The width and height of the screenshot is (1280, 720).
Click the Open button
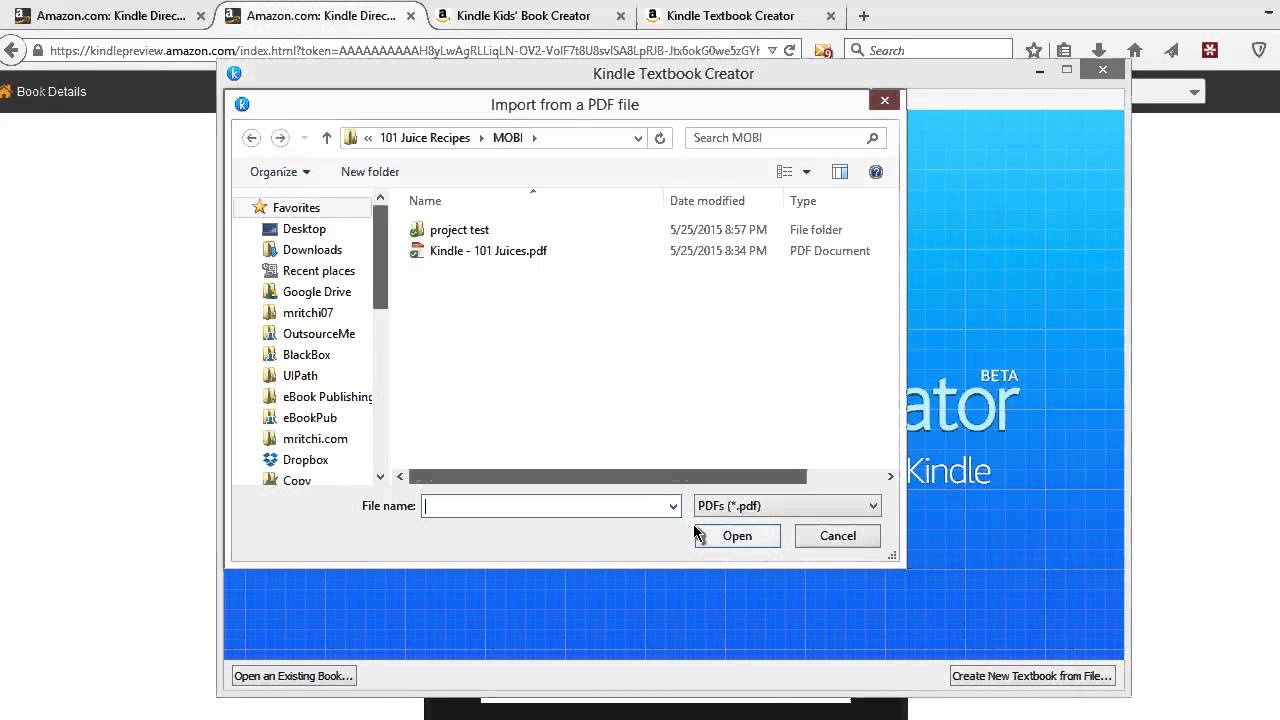click(x=737, y=536)
